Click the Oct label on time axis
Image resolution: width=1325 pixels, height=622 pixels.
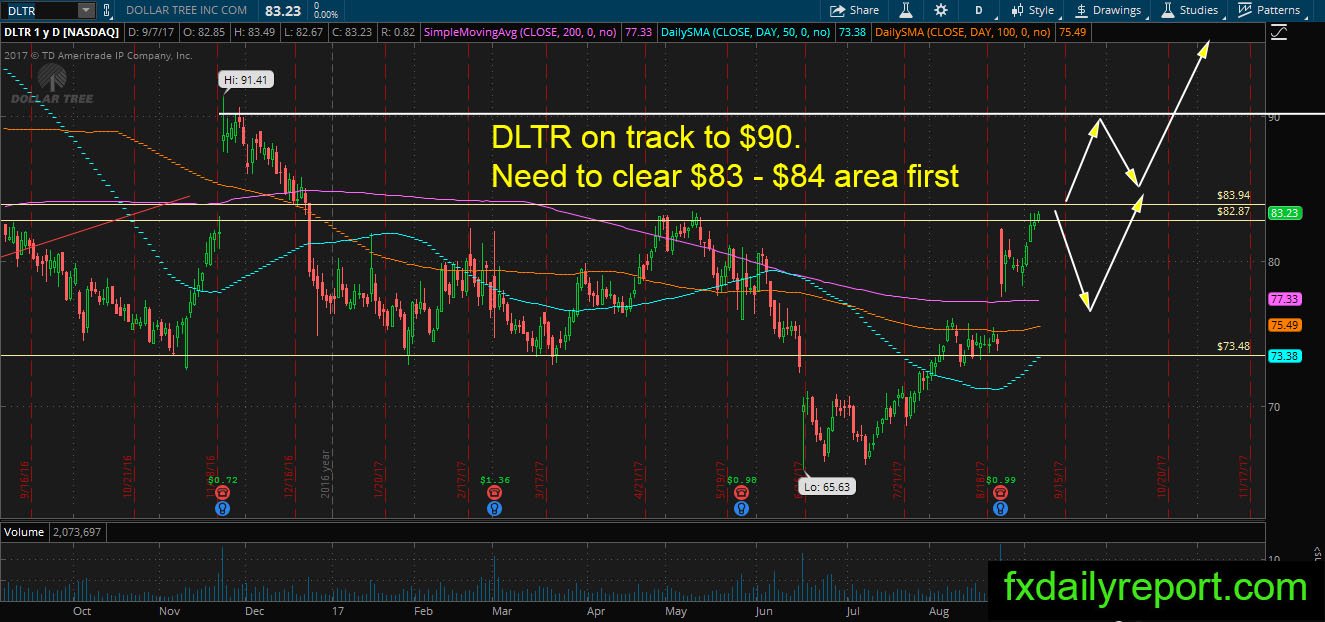[82, 610]
